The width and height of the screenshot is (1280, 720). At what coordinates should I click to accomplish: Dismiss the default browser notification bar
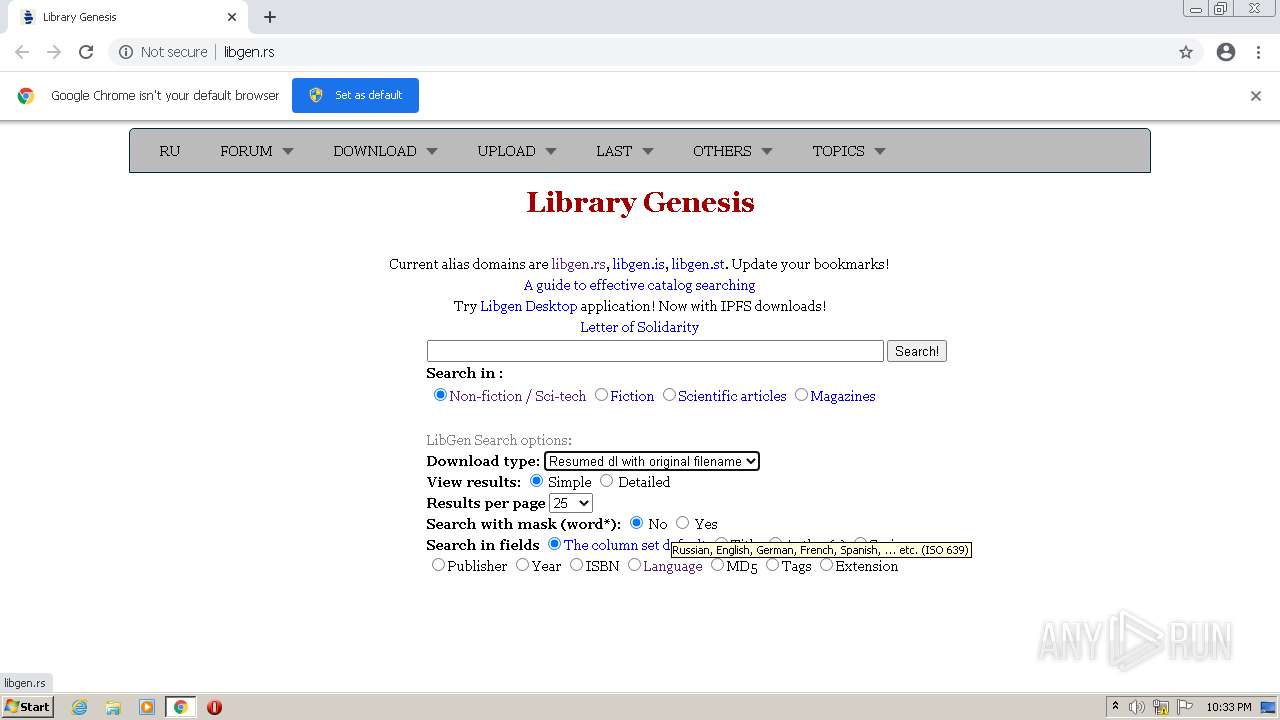coord(1256,96)
